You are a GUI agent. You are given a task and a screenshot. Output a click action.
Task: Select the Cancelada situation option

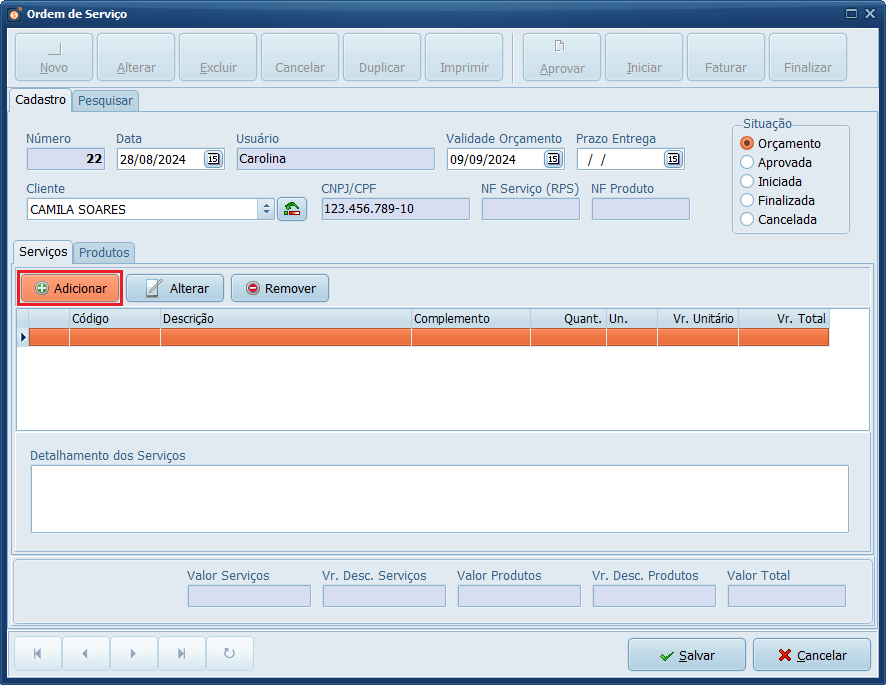click(747, 219)
